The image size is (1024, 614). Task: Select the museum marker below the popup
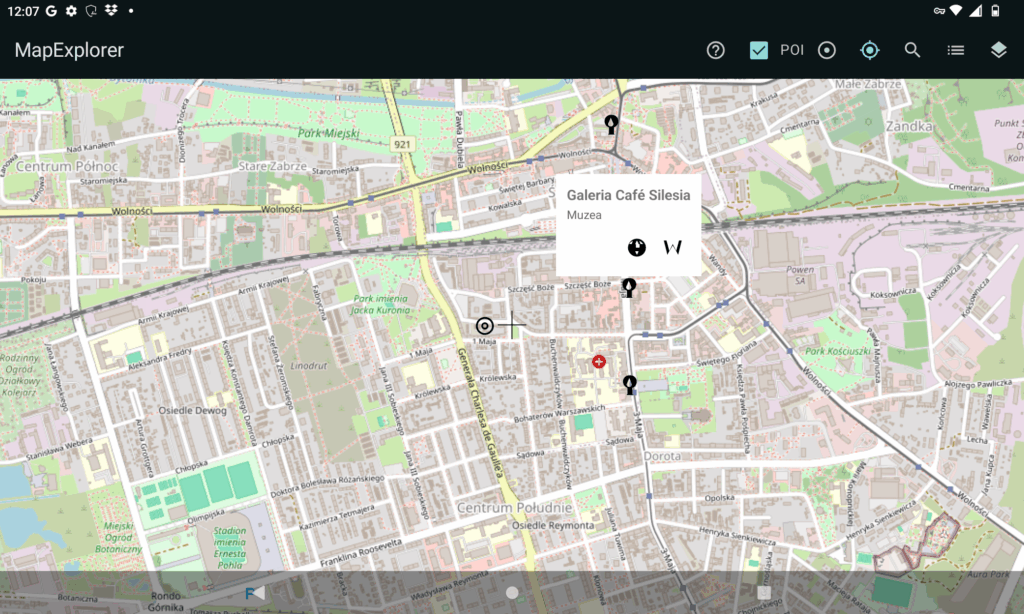tap(629, 288)
